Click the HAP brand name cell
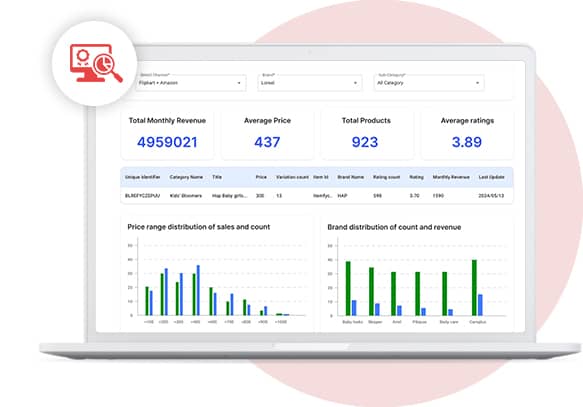The image size is (583, 407). tap(342, 196)
